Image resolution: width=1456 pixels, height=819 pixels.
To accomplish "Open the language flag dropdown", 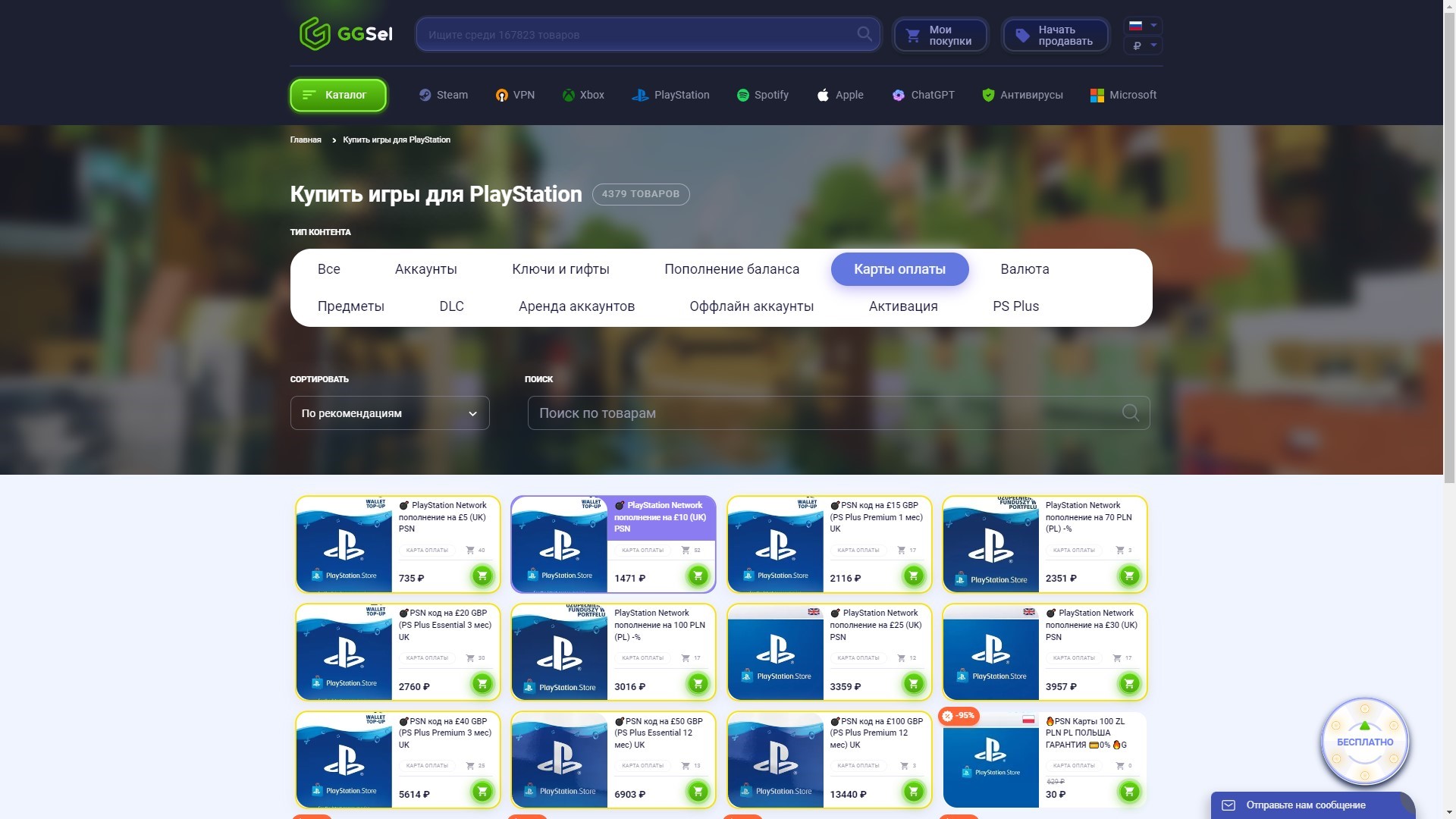I will [1143, 26].
